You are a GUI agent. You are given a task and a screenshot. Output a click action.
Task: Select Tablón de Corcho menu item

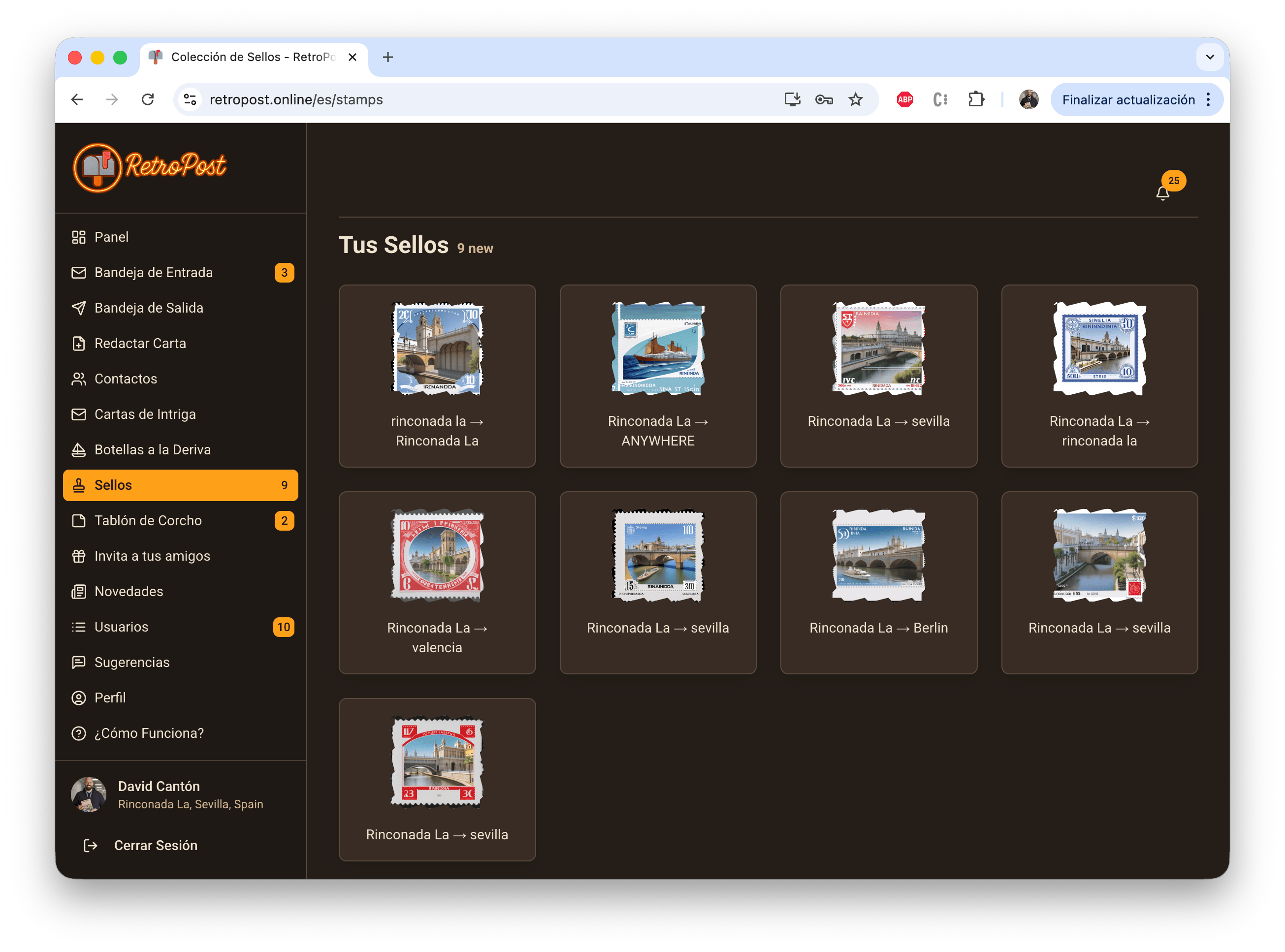pyautogui.click(x=148, y=520)
